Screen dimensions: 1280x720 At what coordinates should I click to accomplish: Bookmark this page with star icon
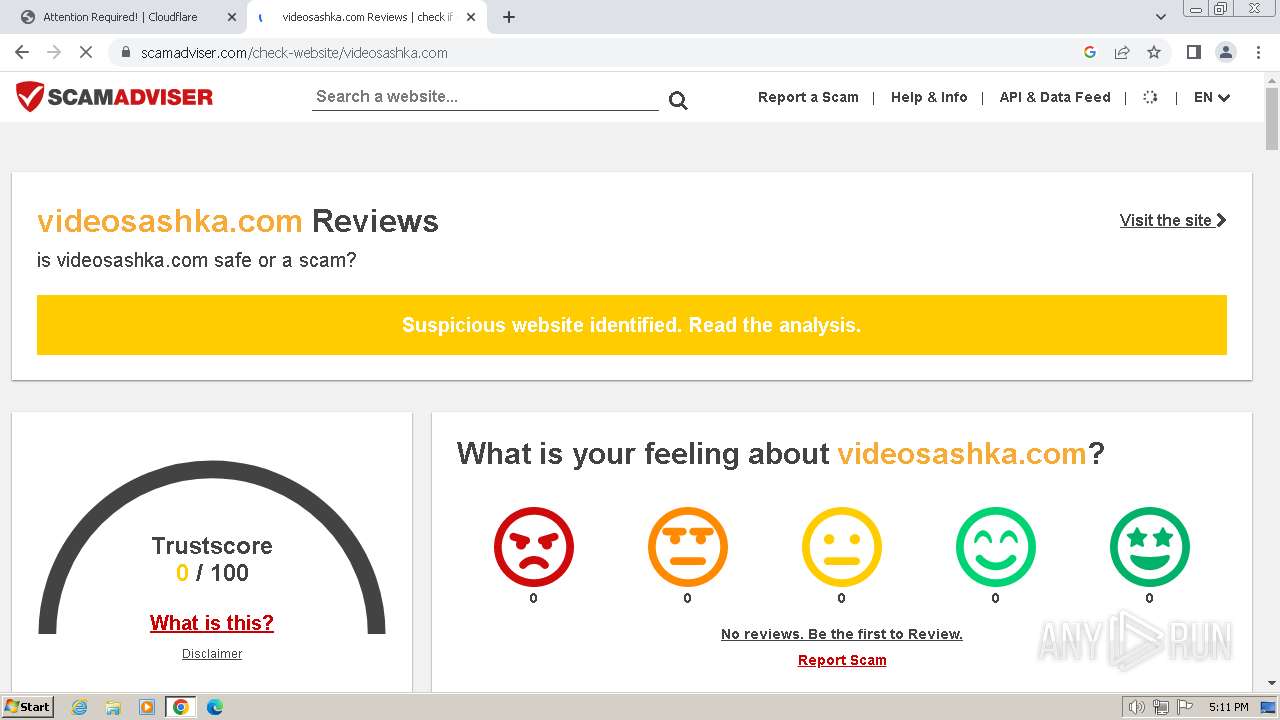1154,52
